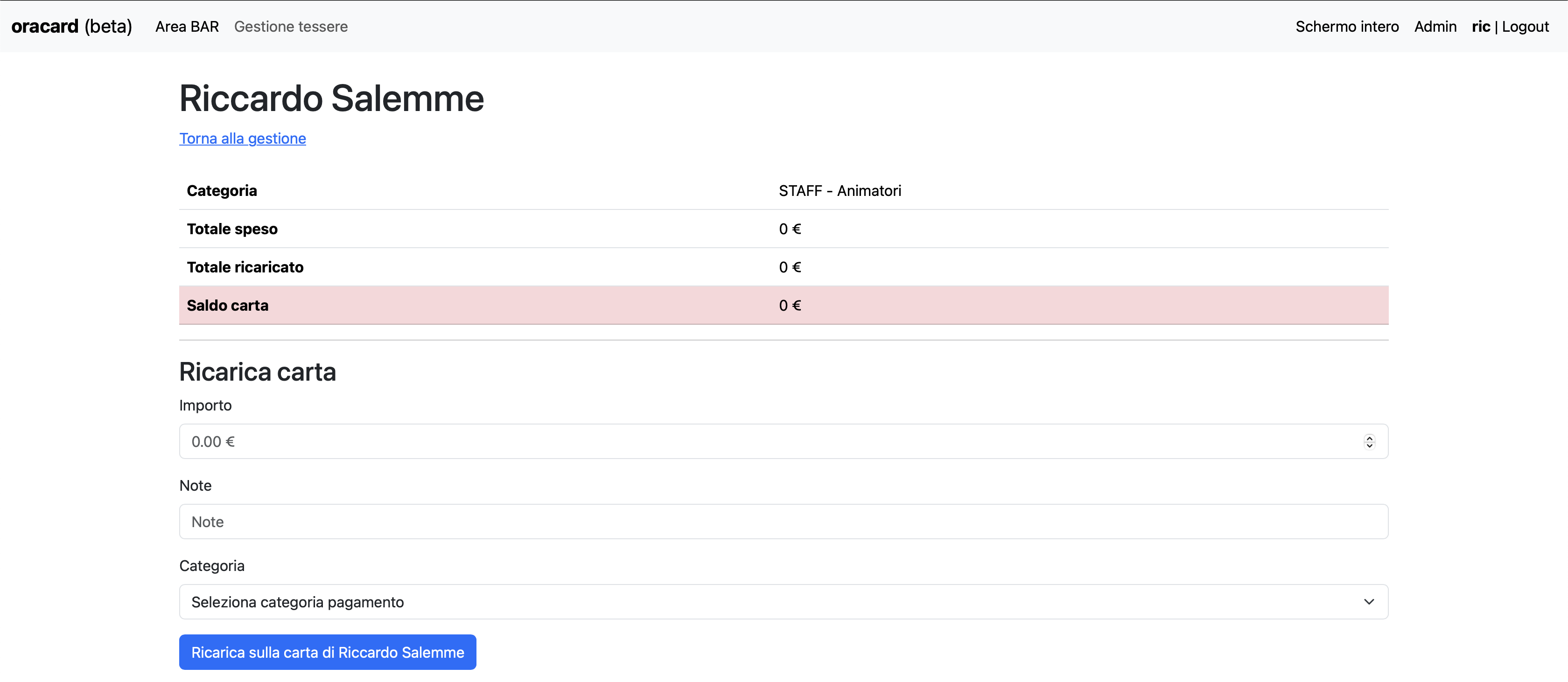Log out via the Logout link

pos(1525,27)
